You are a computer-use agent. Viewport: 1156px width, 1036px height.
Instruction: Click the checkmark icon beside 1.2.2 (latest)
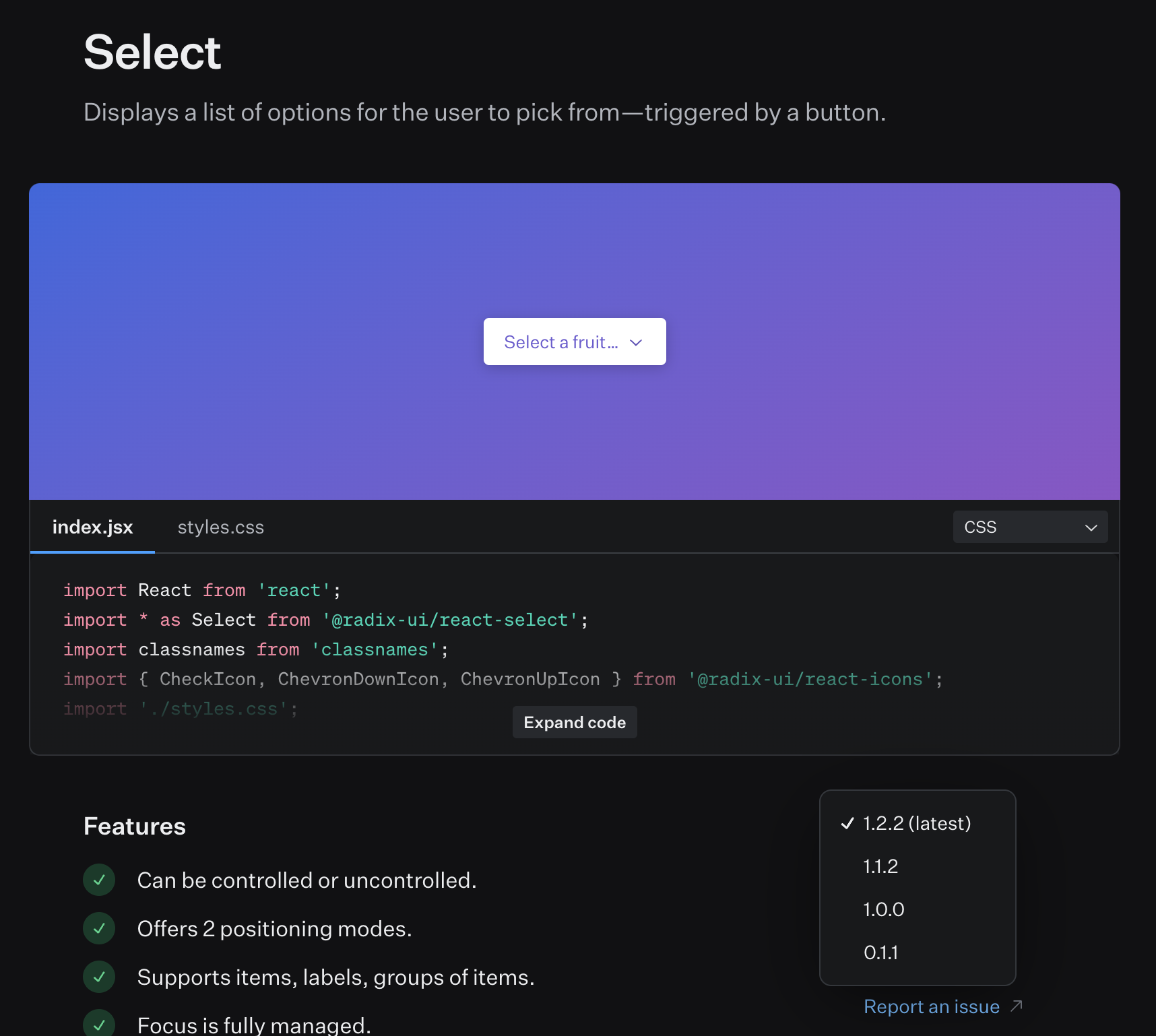(847, 823)
